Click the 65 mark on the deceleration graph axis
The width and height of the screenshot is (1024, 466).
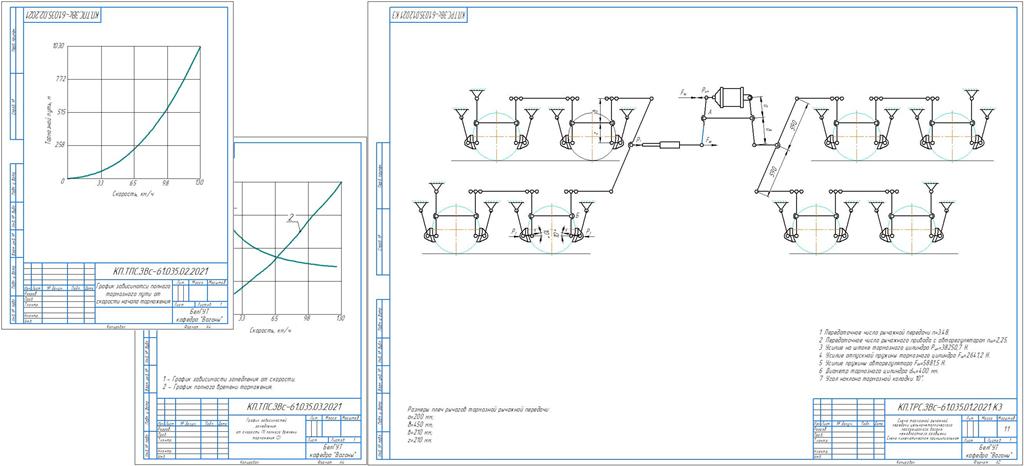275,318
